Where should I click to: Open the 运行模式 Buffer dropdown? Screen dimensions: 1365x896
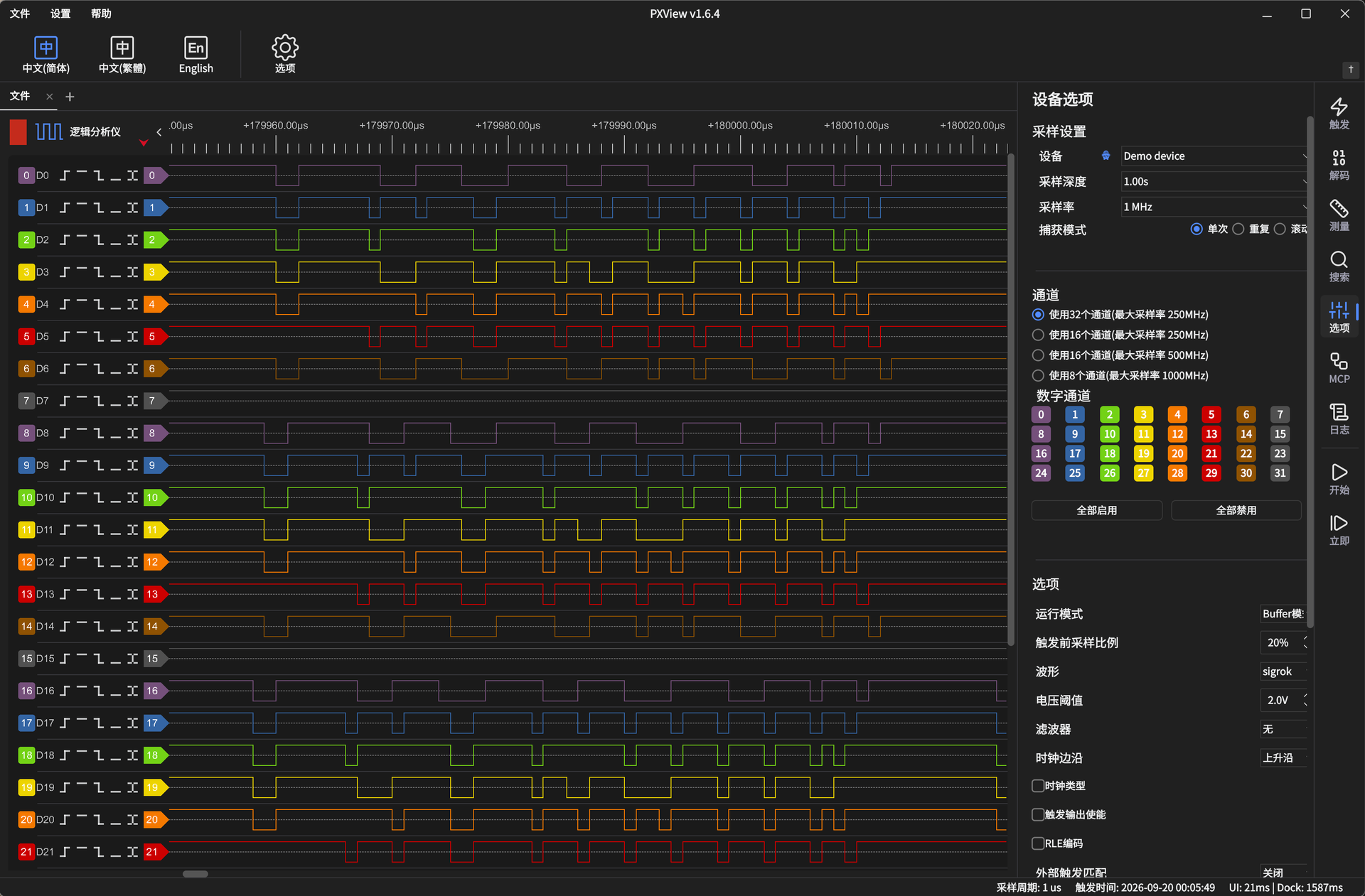click(1283, 613)
